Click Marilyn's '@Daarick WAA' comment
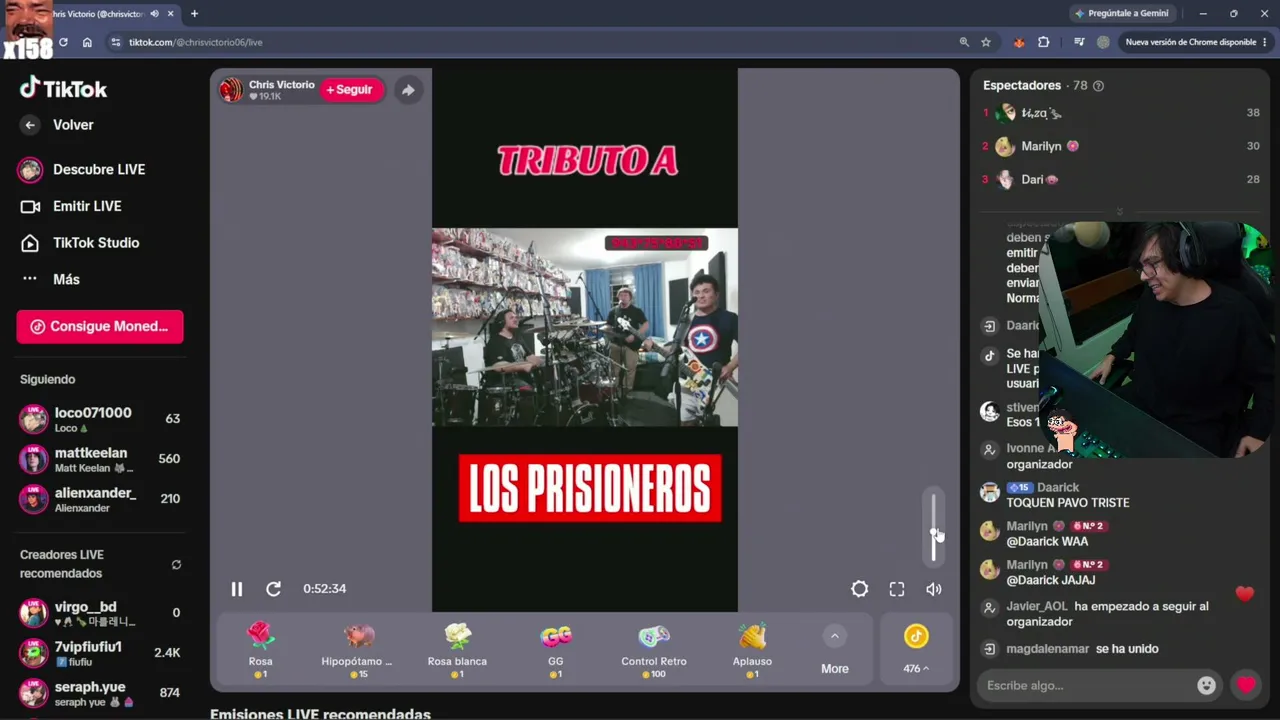This screenshot has height=720, width=1280. (1047, 542)
